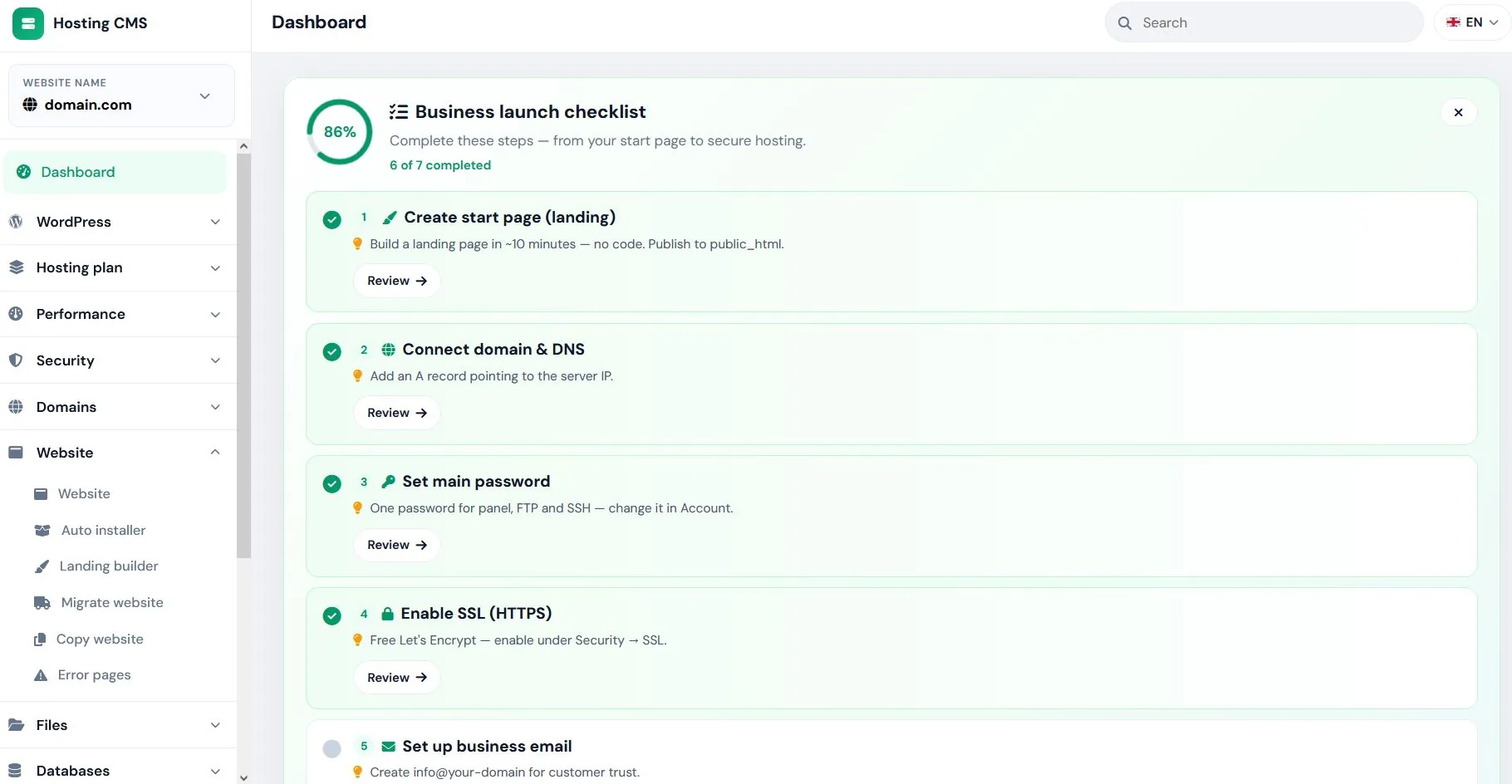This screenshot has width=1512, height=784.
Task: Expand the WordPress menu chevron
Action: pos(215,222)
